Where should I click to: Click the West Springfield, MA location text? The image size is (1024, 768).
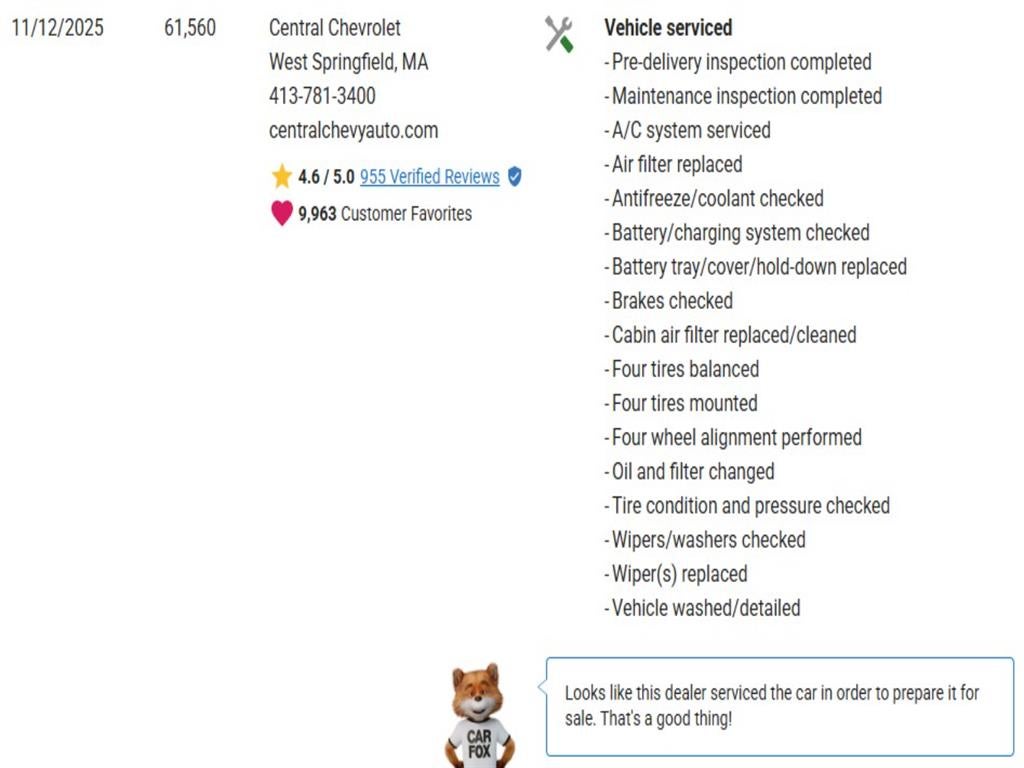point(348,62)
